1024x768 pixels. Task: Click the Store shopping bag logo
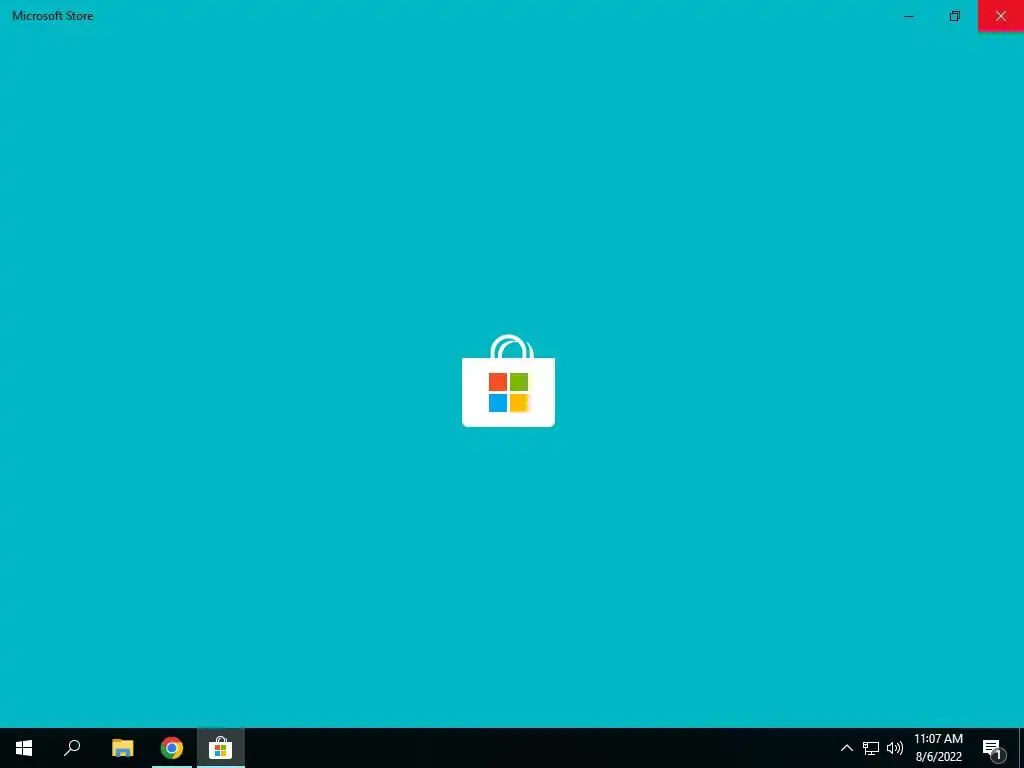508,381
